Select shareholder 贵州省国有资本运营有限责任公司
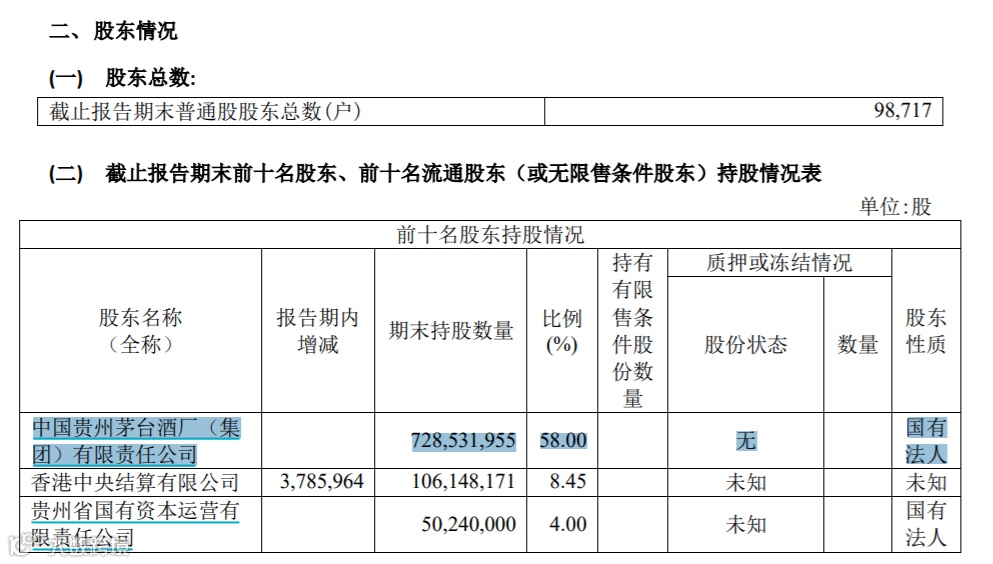Screen dimensions: 993x564 pyautogui.click(x=135, y=524)
